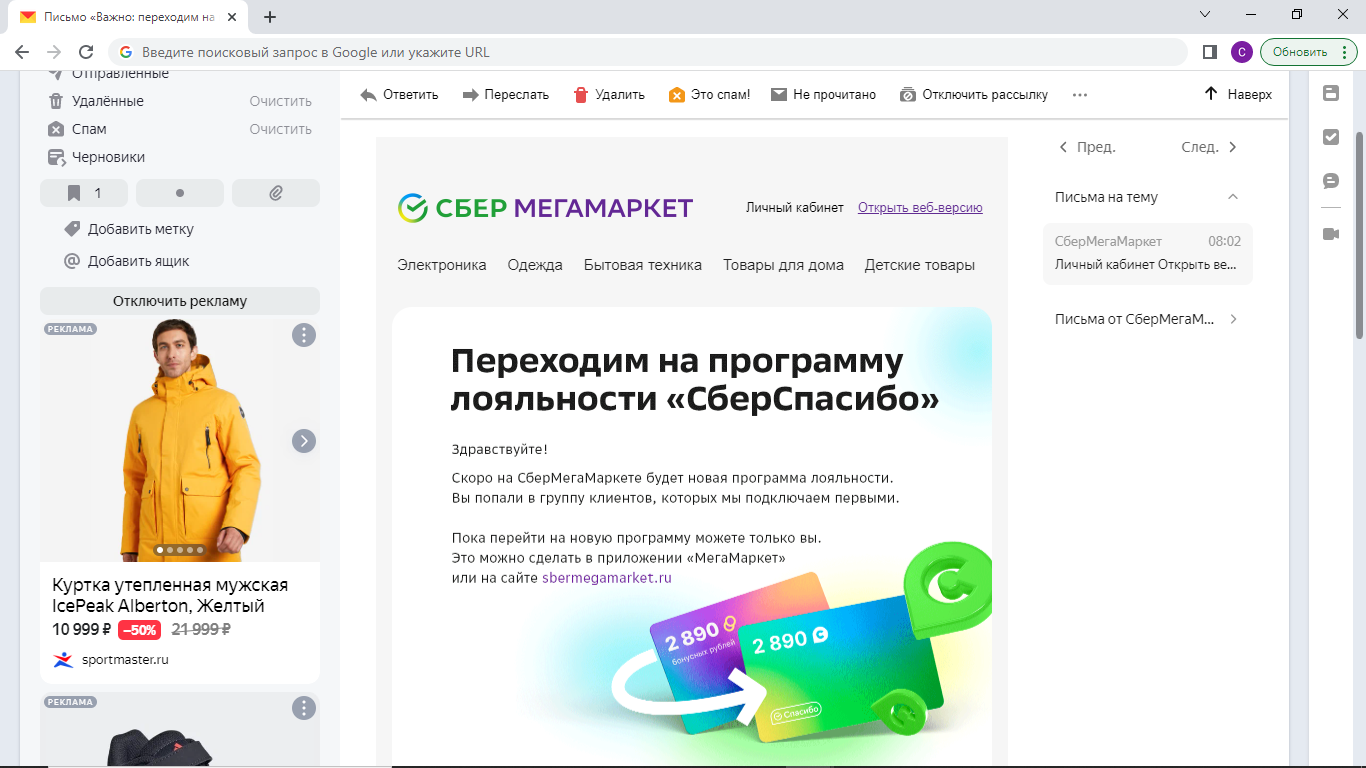Select the Одежда category
1366x768 pixels.
point(535,265)
